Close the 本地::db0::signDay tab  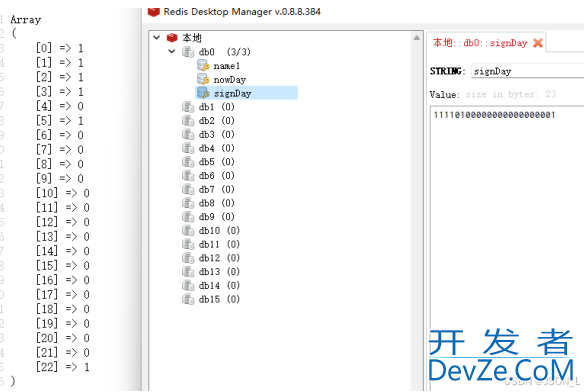[538, 43]
